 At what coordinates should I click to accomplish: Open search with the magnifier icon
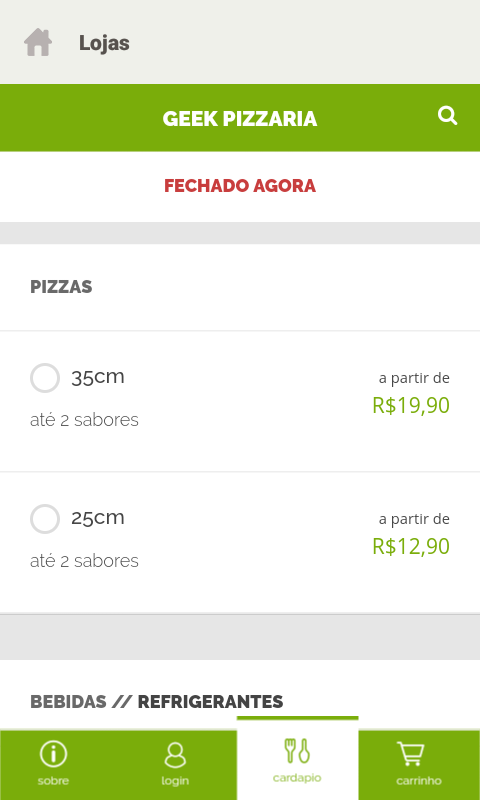(447, 116)
